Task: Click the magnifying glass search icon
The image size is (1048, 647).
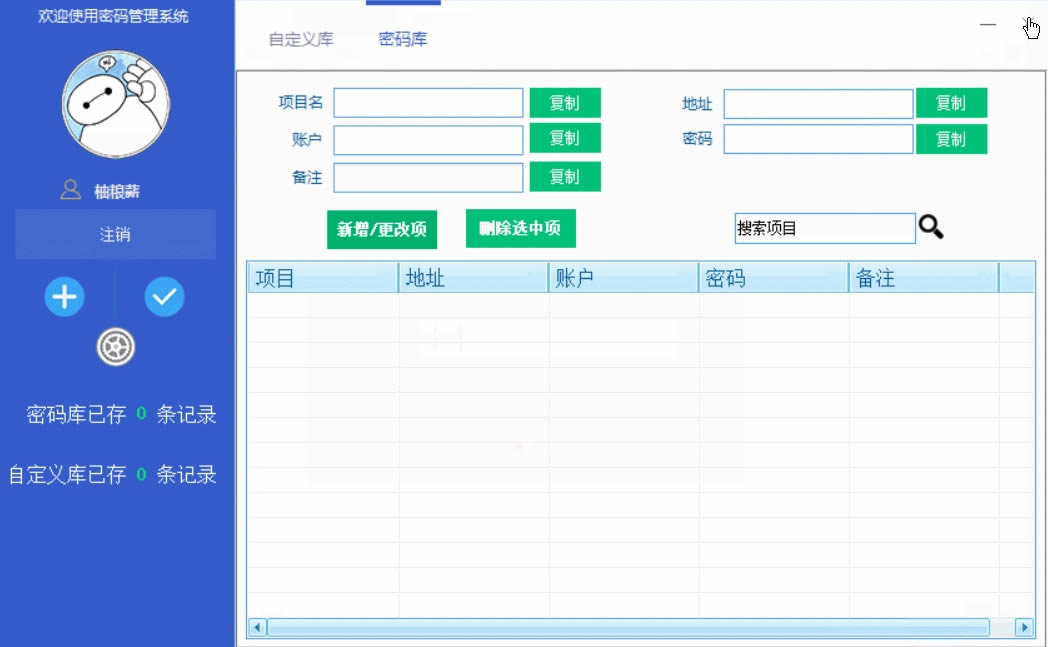Action: [931, 227]
